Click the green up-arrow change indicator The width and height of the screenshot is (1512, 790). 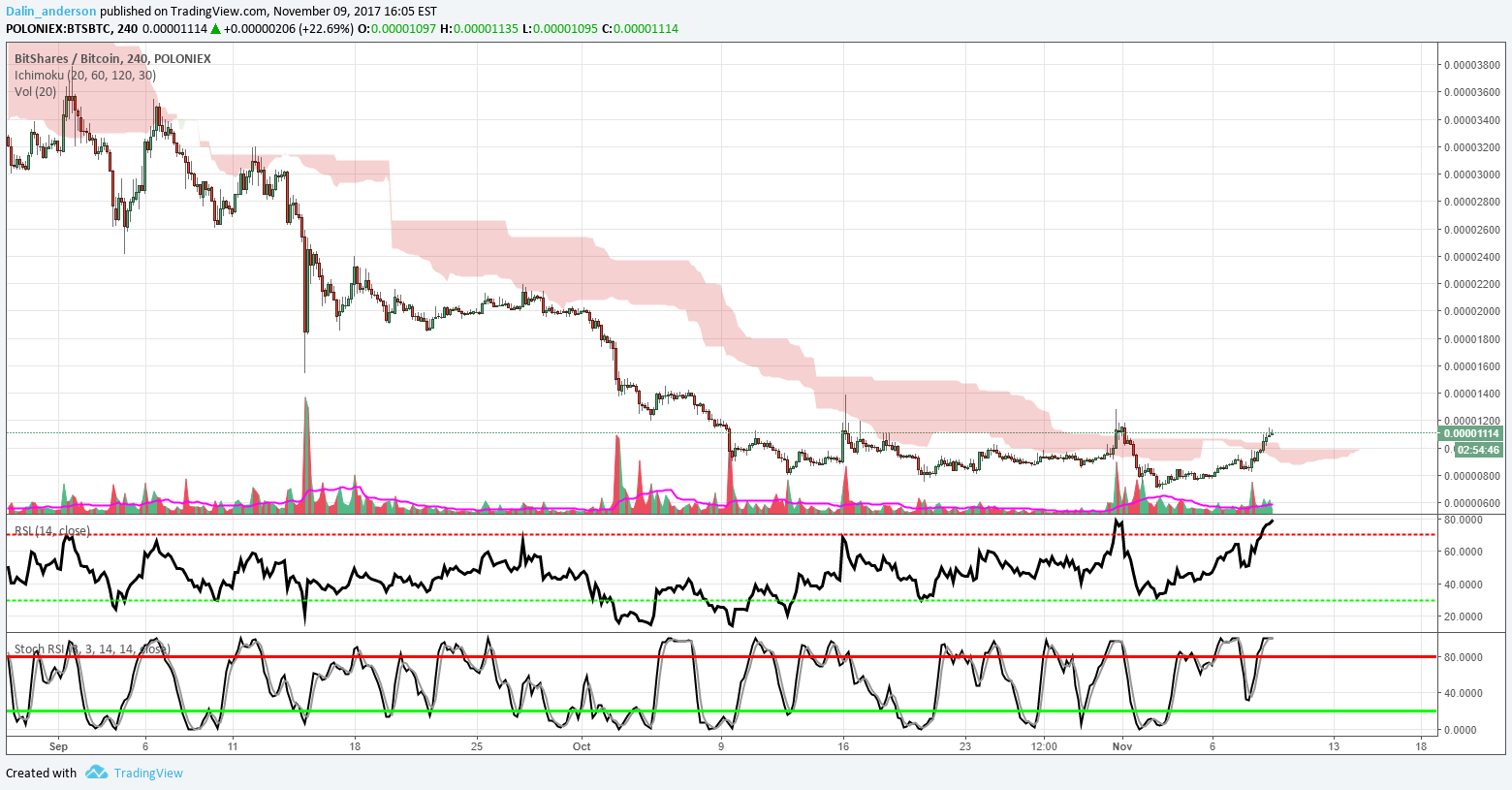pyautogui.click(x=215, y=29)
